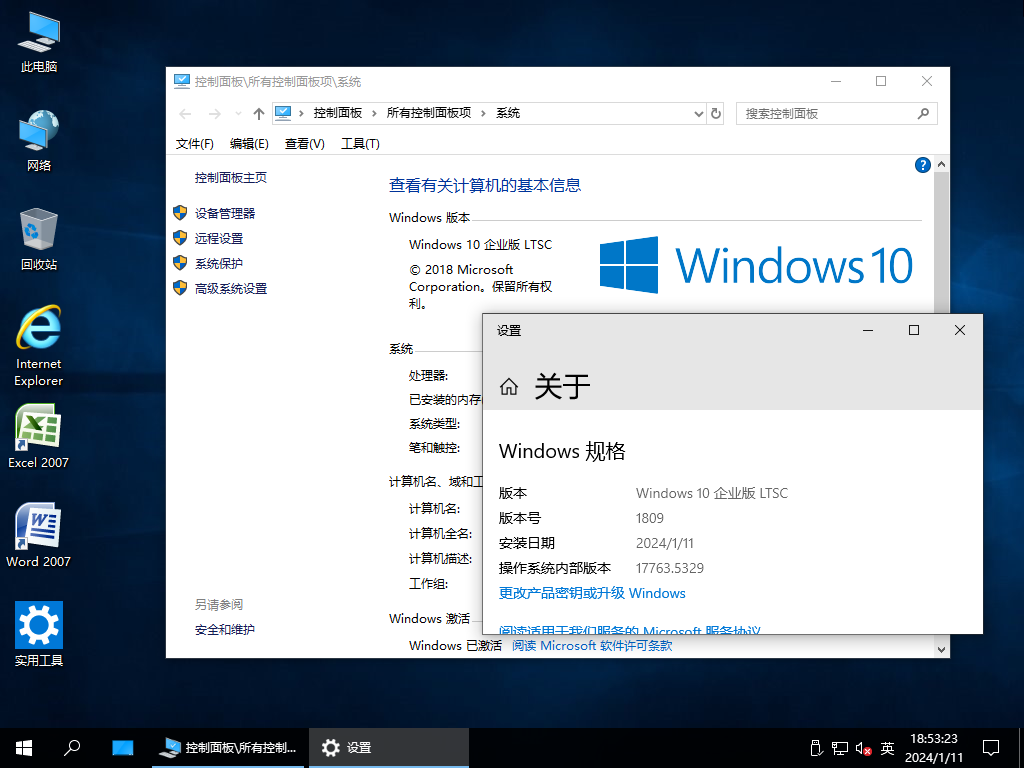The height and width of the screenshot is (768, 1024).
Task: Expand chevron before 控制面板 breadcrumb
Action: [301, 114]
